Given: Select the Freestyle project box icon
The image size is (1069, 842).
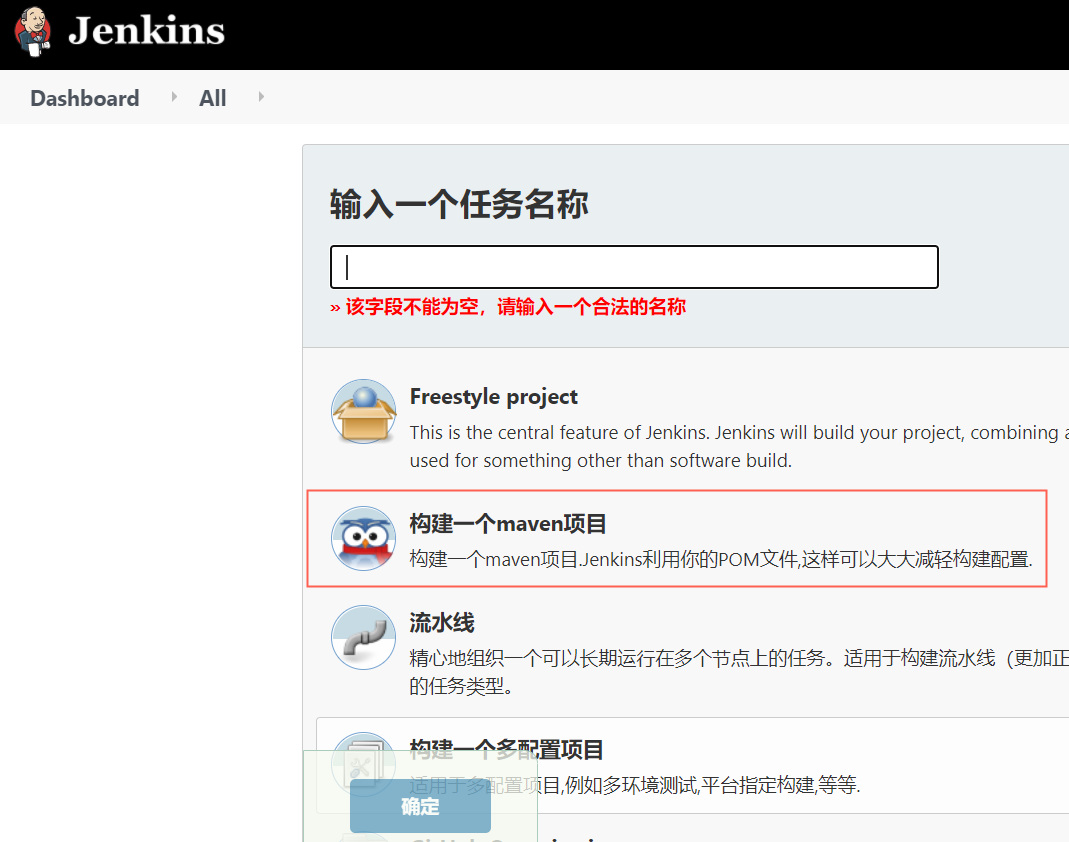Looking at the screenshot, I should (x=363, y=412).
